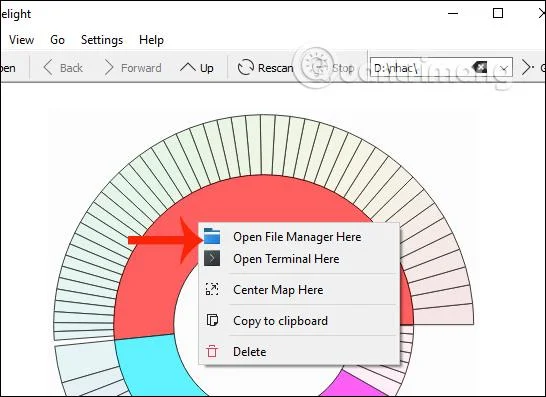Select Open File Manager Here
546x397 pixels.
[299, 237]
